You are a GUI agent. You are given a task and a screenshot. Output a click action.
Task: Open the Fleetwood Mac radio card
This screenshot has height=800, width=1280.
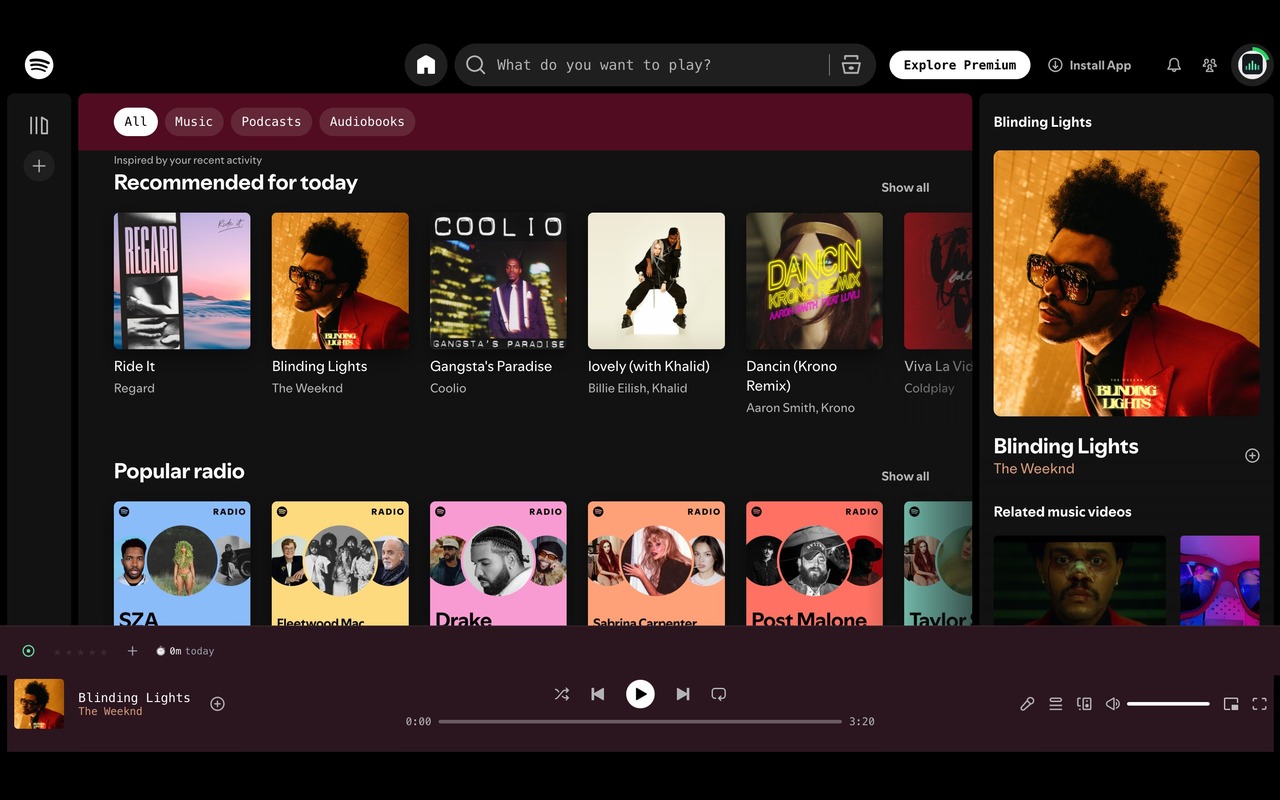click(340, 564)
